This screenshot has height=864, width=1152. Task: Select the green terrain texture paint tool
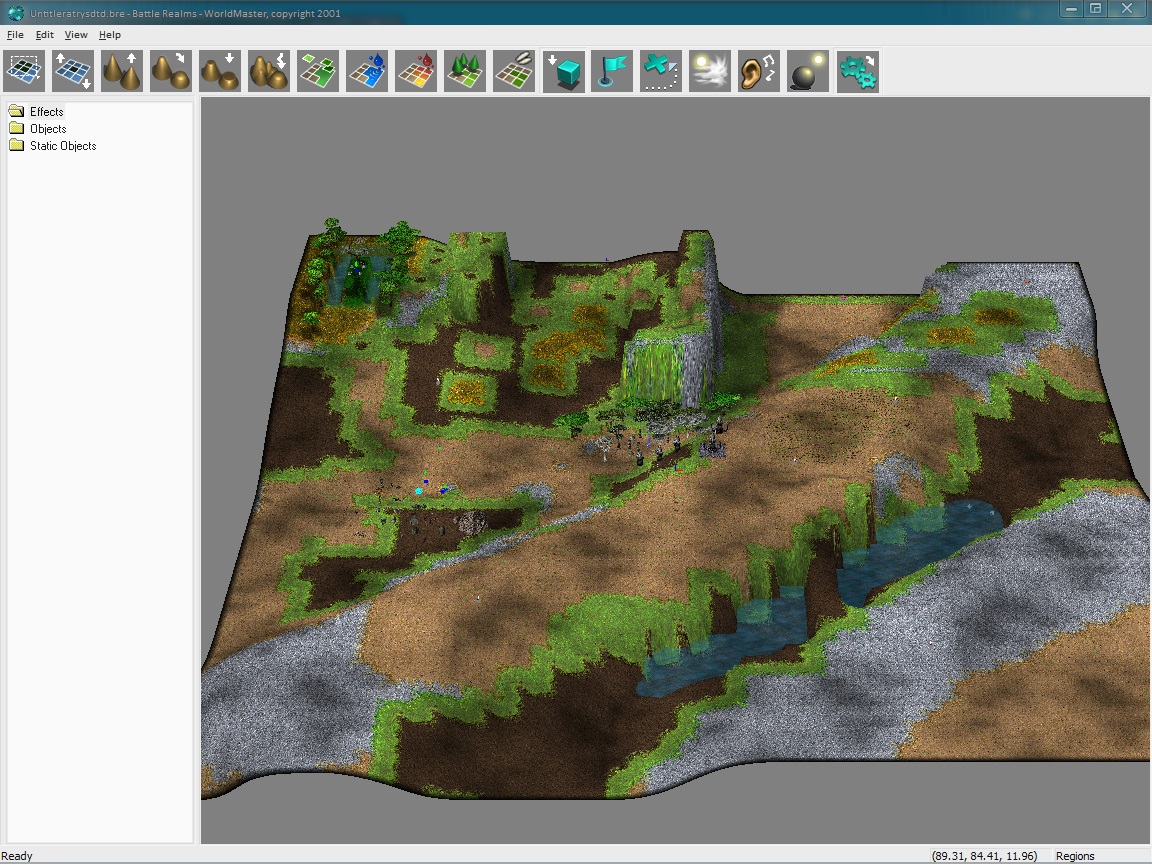pyautogui.click(x=318, y=71)
